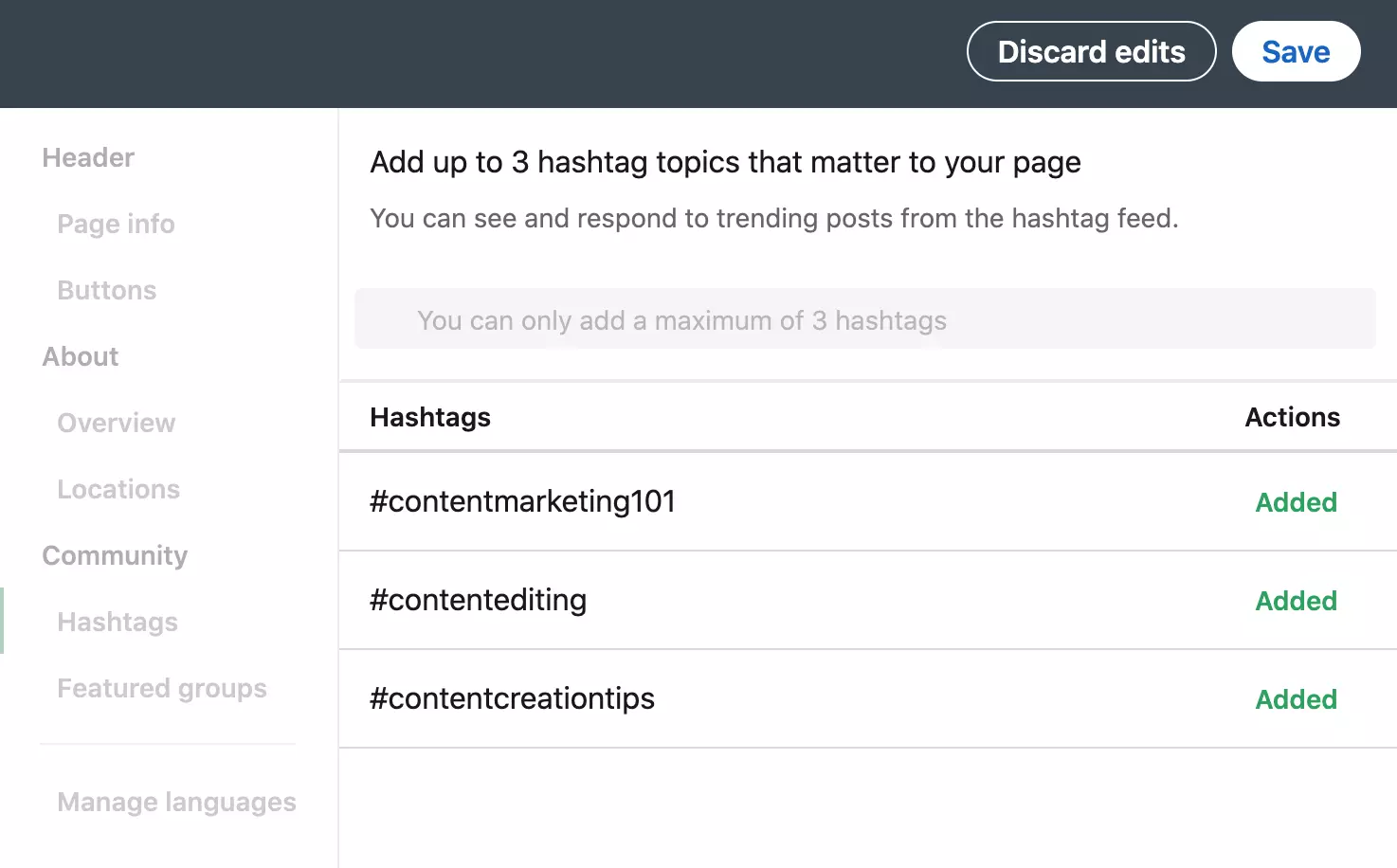Click the hashtag input field

pos(863,319)
